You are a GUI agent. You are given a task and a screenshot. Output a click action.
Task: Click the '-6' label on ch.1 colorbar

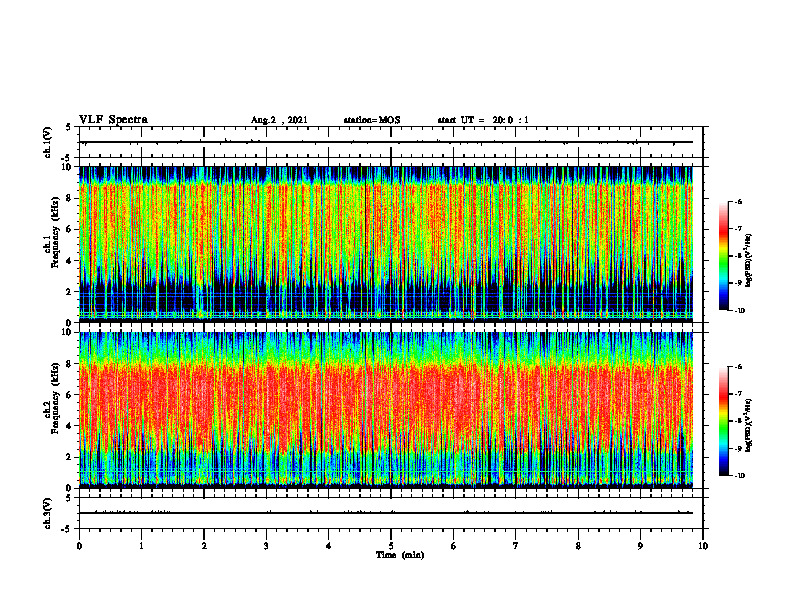[x=739, y=201]
